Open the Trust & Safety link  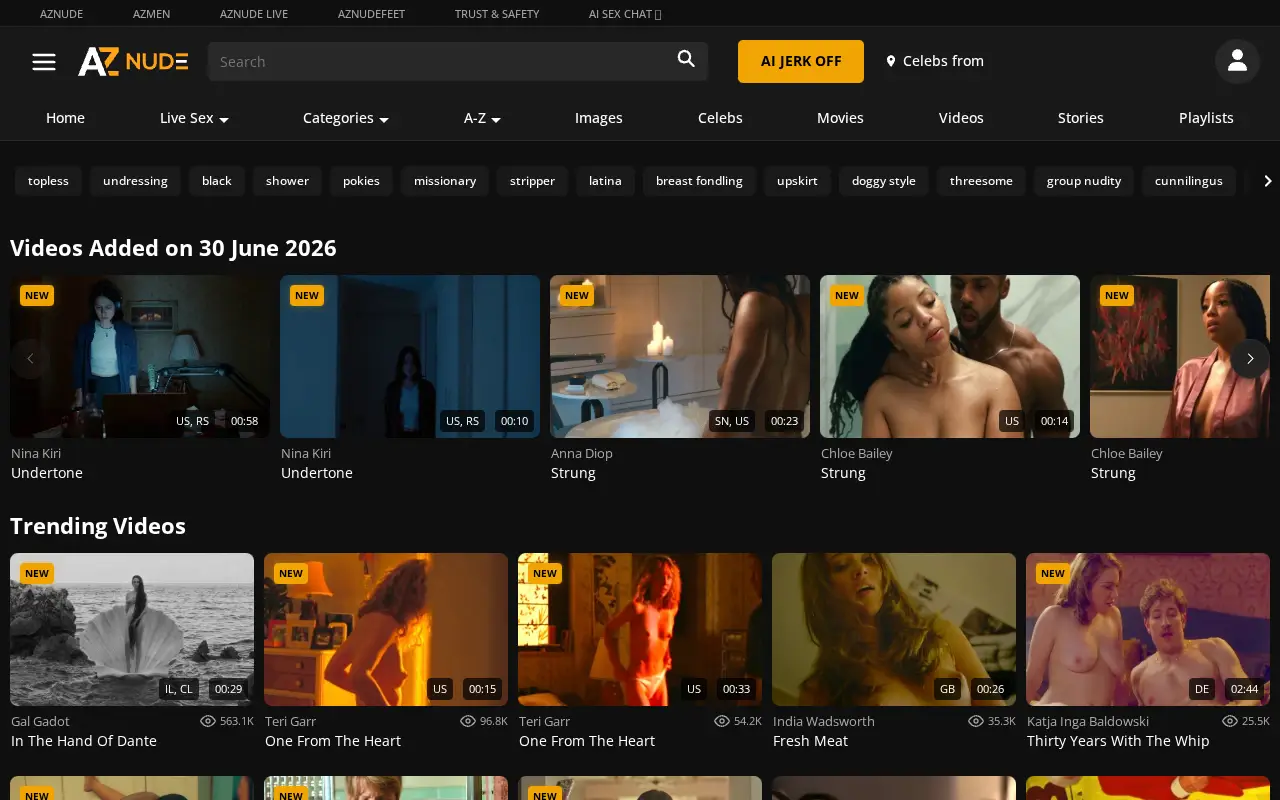click(x=497, y=14)
